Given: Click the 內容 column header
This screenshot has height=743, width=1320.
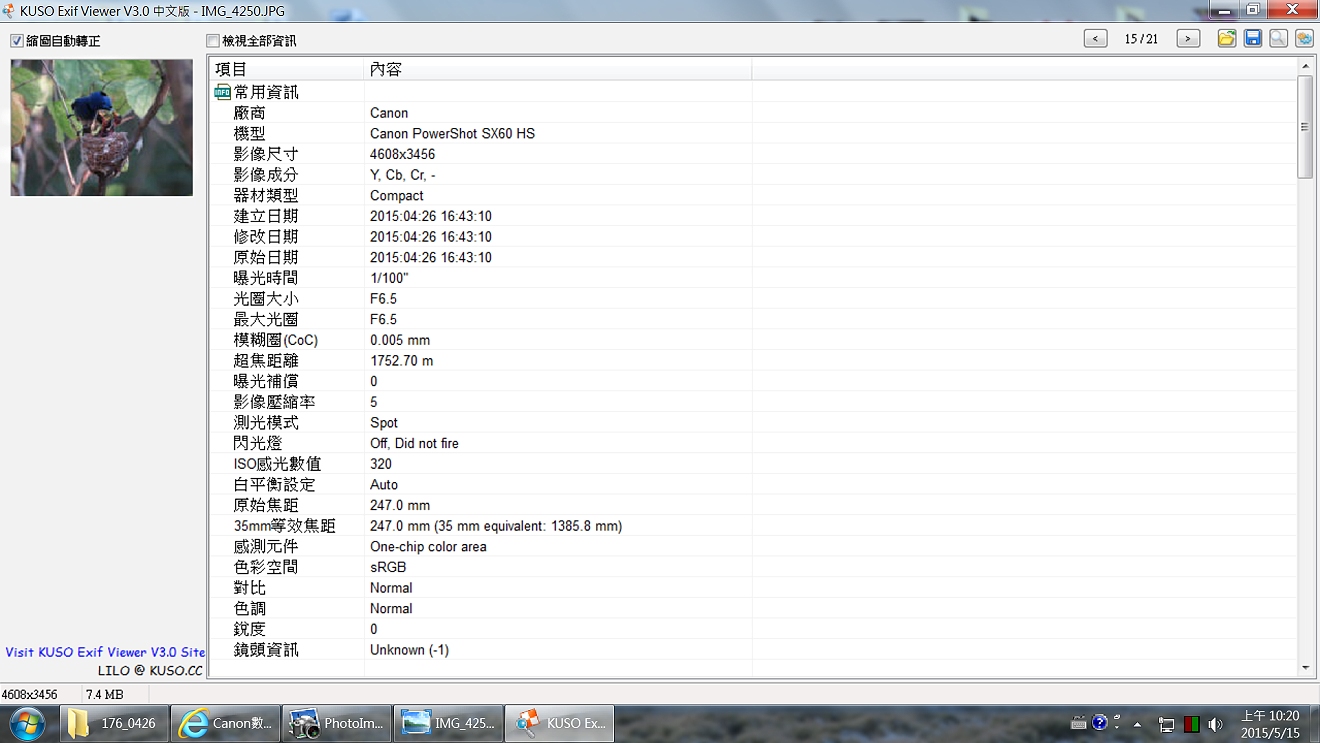Looking at the screenshot, I should [558, 69].
